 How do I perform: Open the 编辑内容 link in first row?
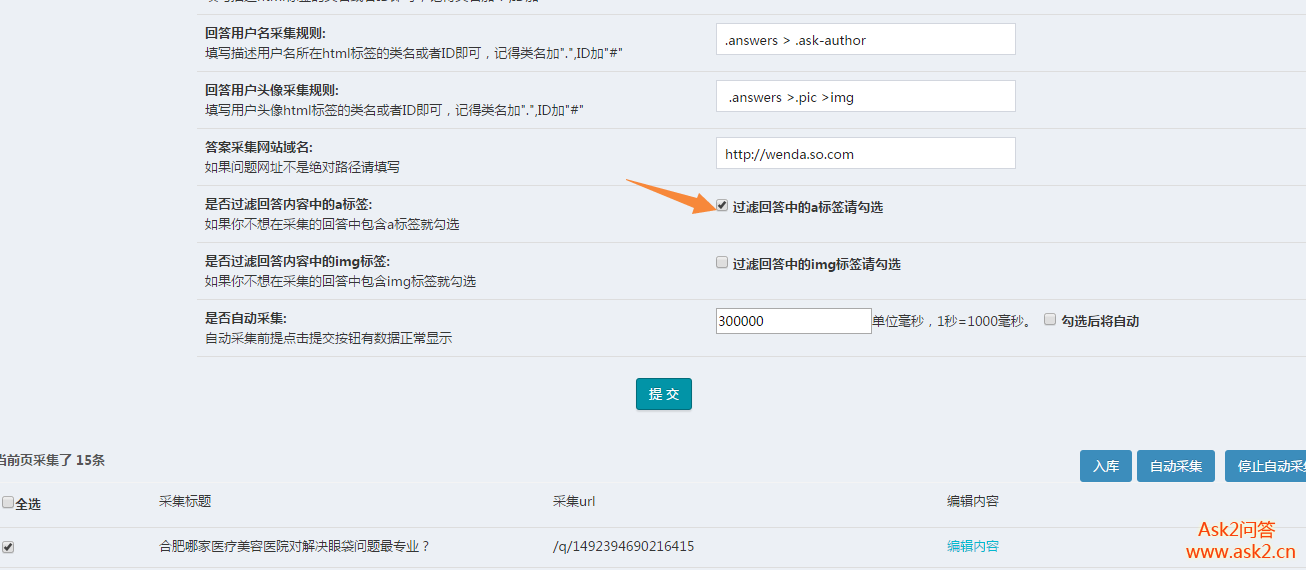pyautogui.click(x=972, y=546)
